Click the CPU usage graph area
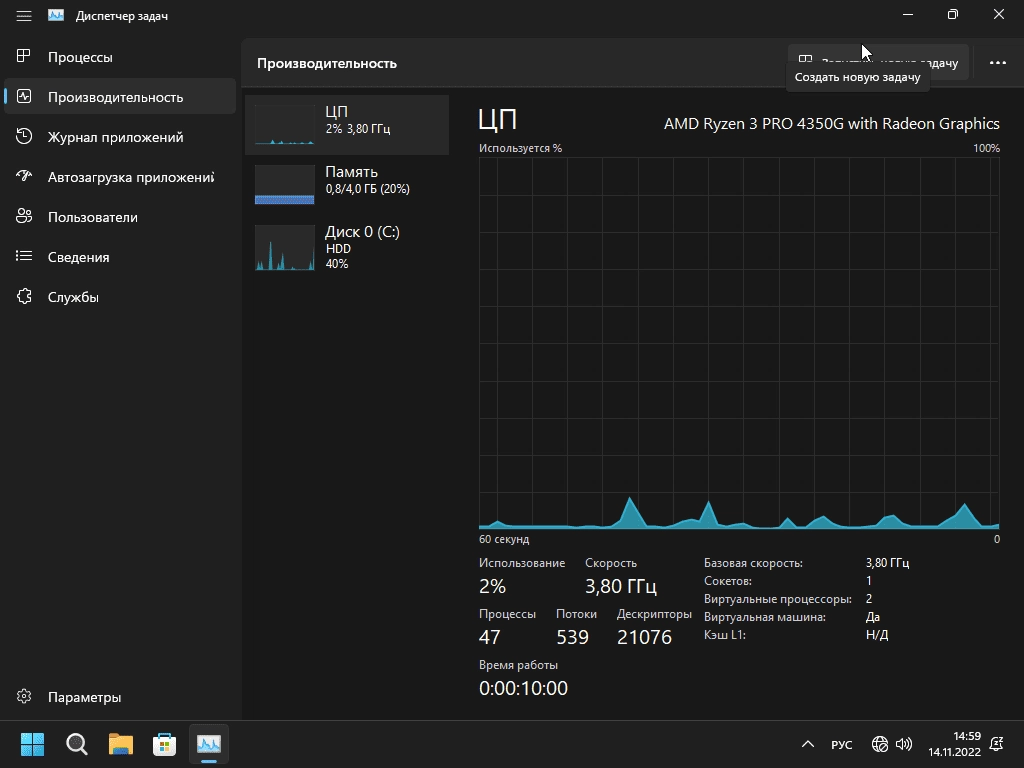 pos(739,343)
